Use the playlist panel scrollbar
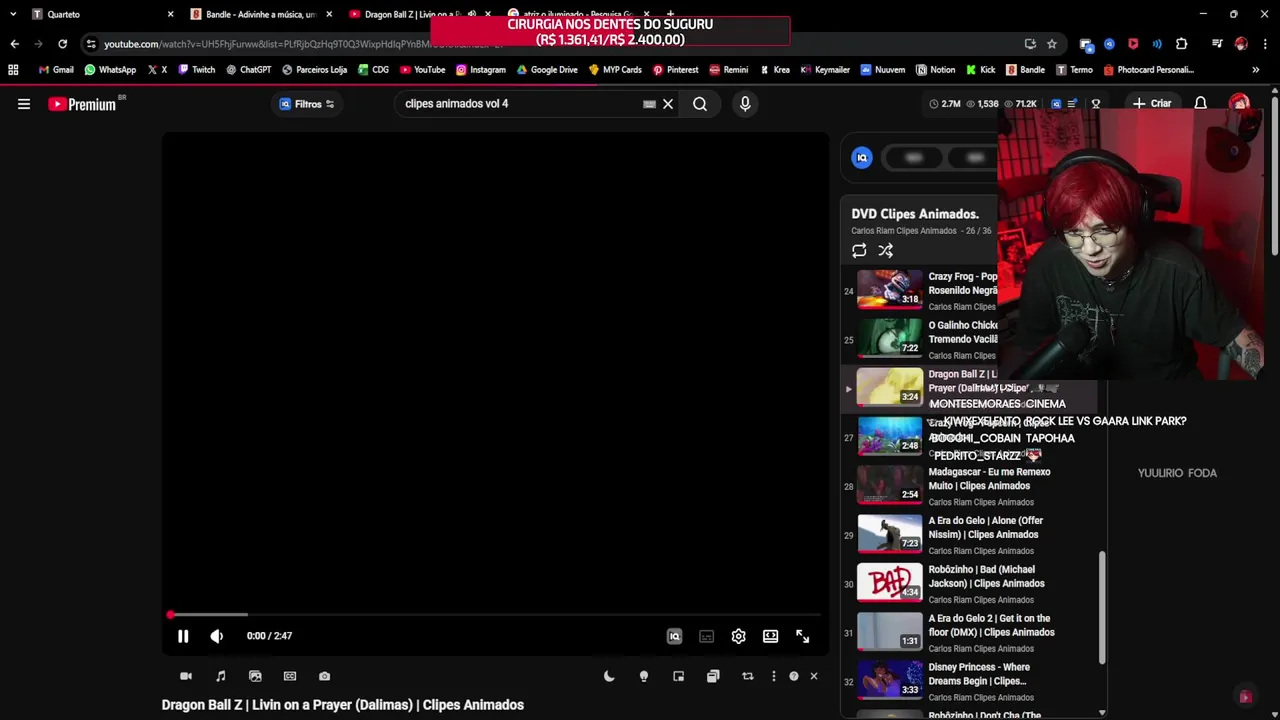The height and width of the screenshot is (720, 1280). coord(1102,606)
